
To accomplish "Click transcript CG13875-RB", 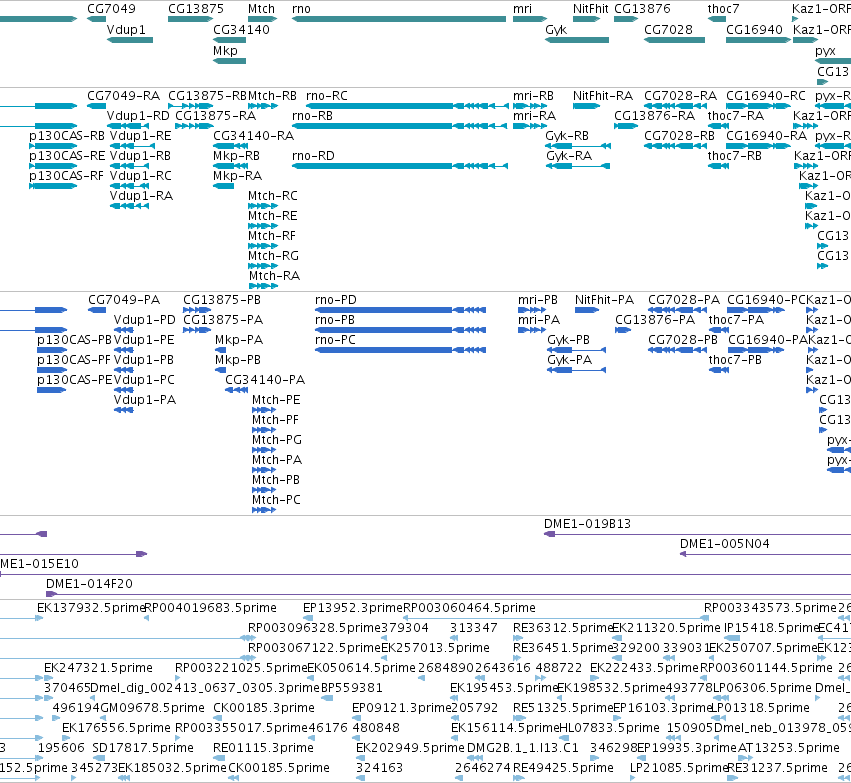I will click(191, 106).
